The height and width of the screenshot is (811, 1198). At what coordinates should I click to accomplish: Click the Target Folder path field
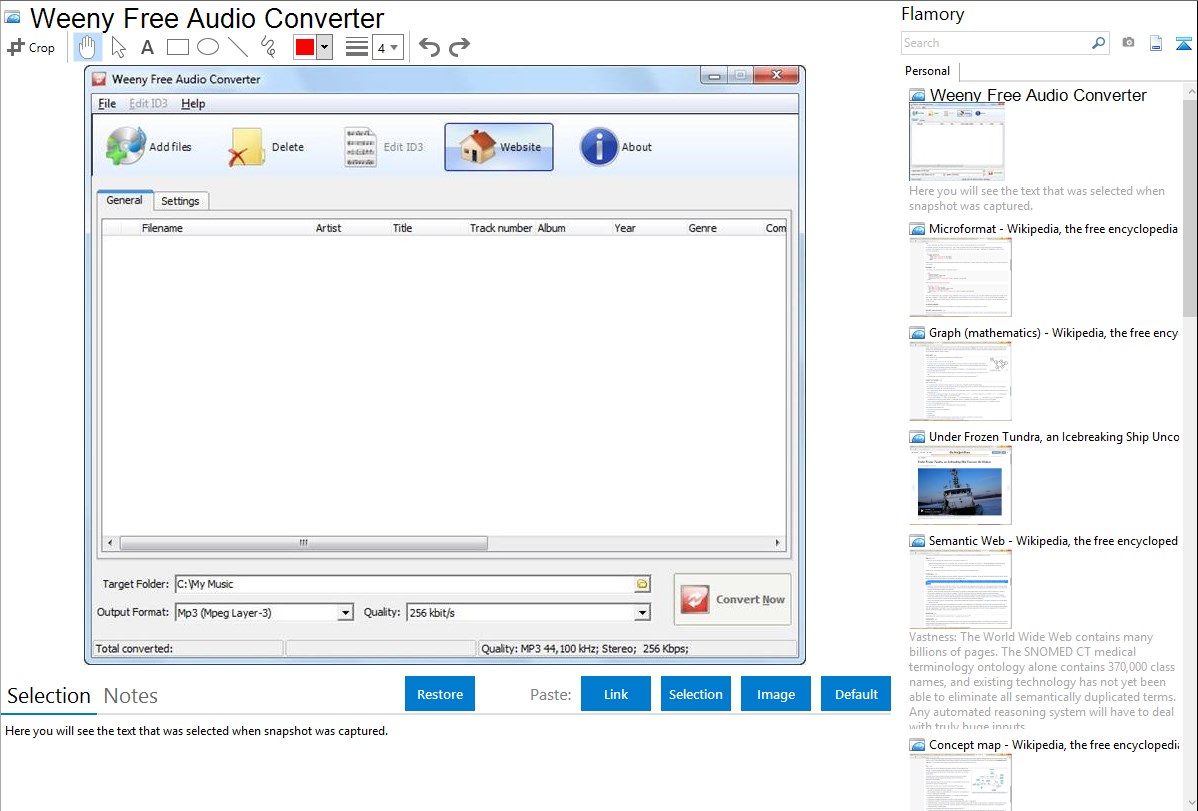(403, 584)
